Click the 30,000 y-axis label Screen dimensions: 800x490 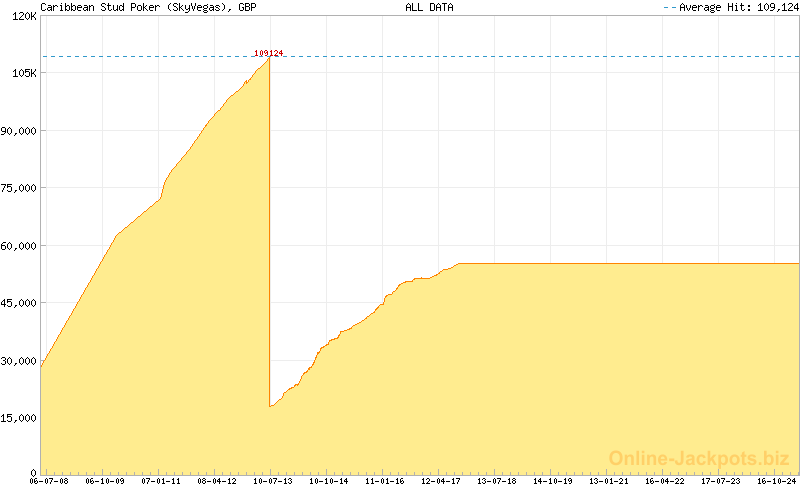[x=19, y=361]
